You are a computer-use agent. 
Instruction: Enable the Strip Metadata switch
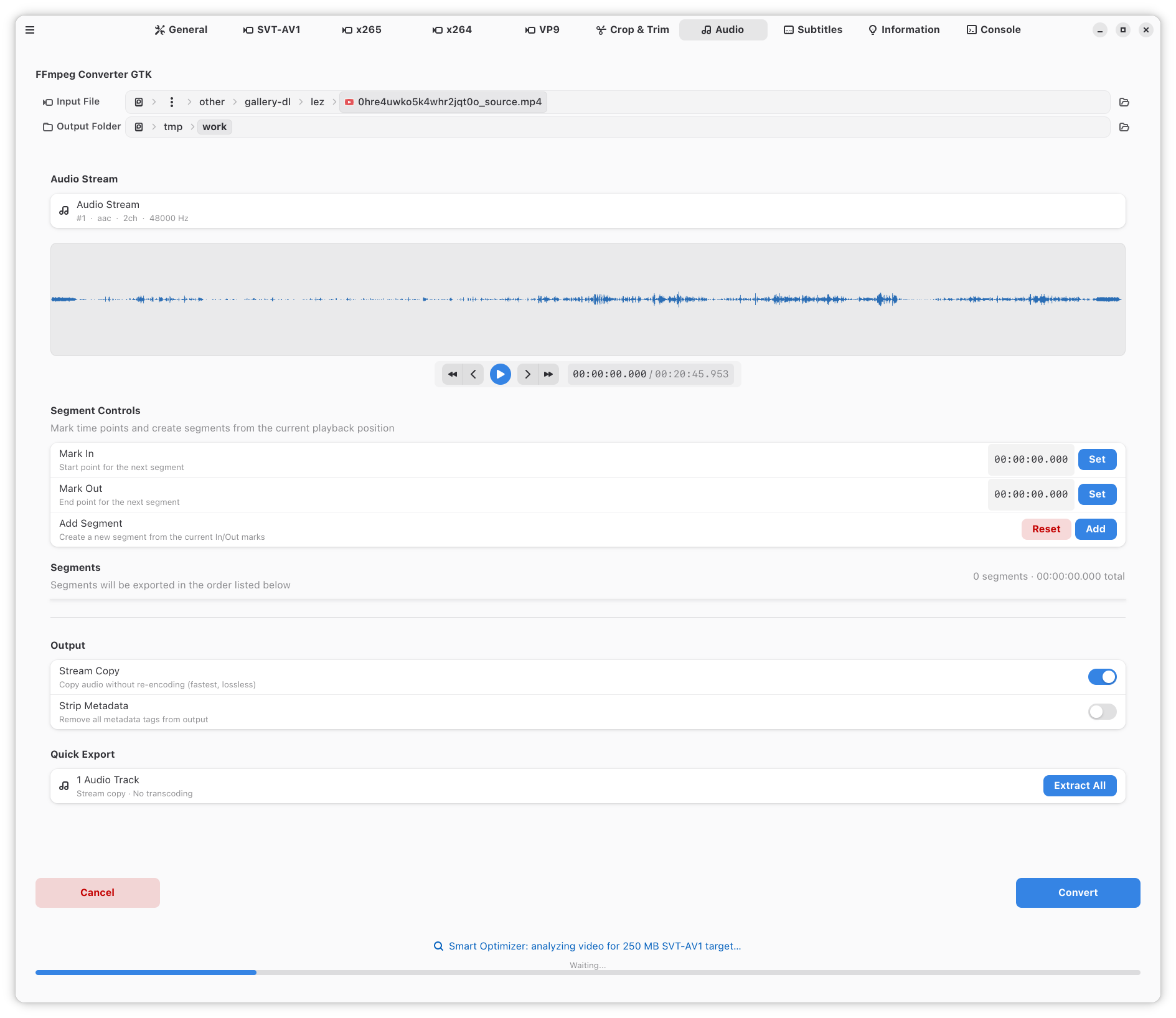[1103, 712]
